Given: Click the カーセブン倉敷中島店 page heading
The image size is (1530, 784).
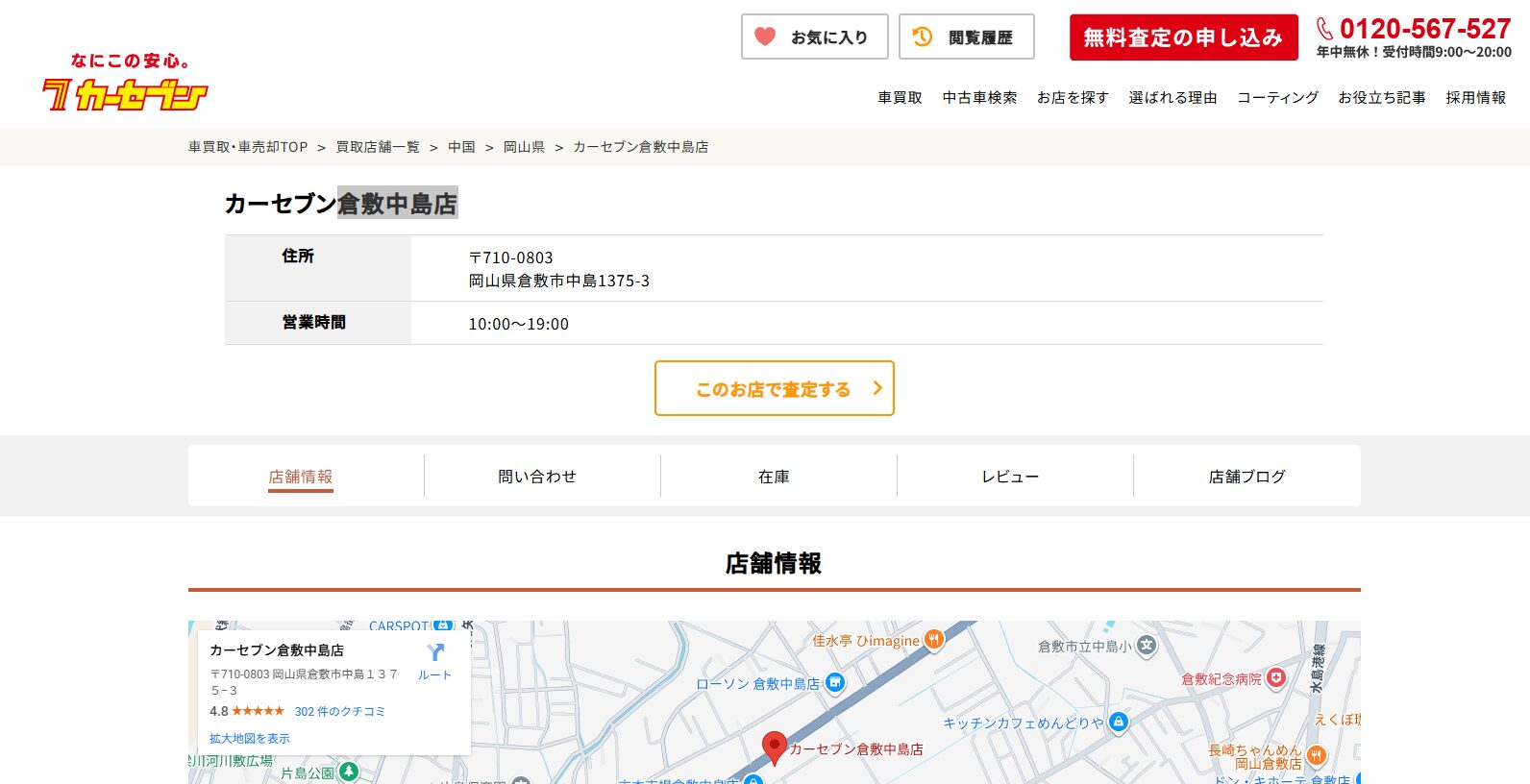Looking at the screenshot, I should pos(341,203).
